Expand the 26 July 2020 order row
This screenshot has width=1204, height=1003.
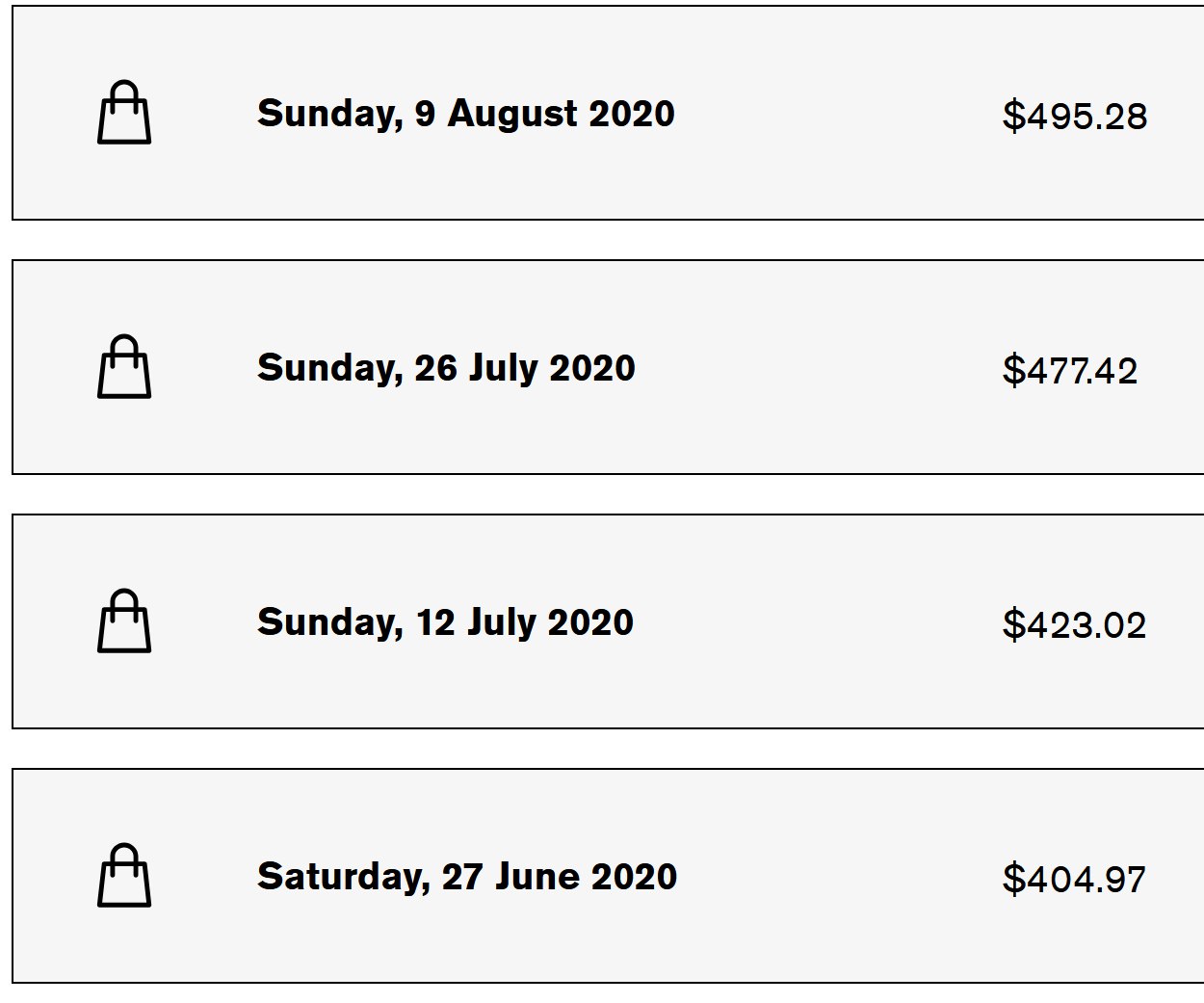(x=608, y=367)
